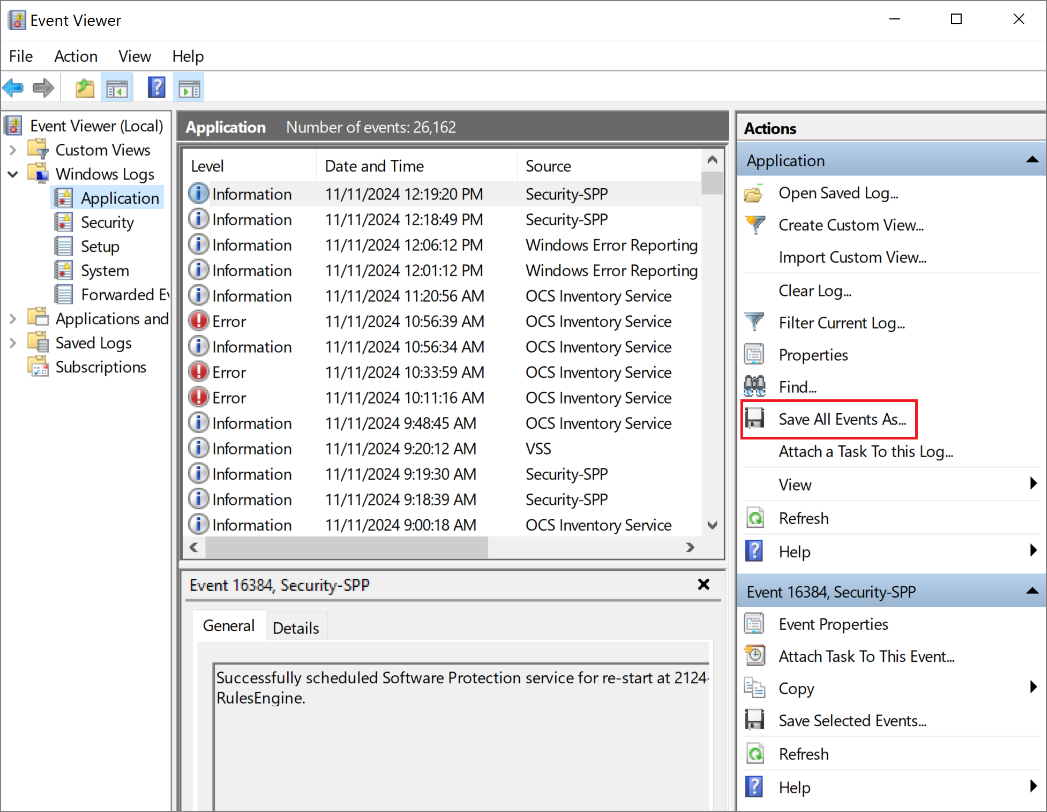Select Windows Error Reporting event at 12:06:12 PM
This screenshot has width=1047, height=812.
(444, 245)
